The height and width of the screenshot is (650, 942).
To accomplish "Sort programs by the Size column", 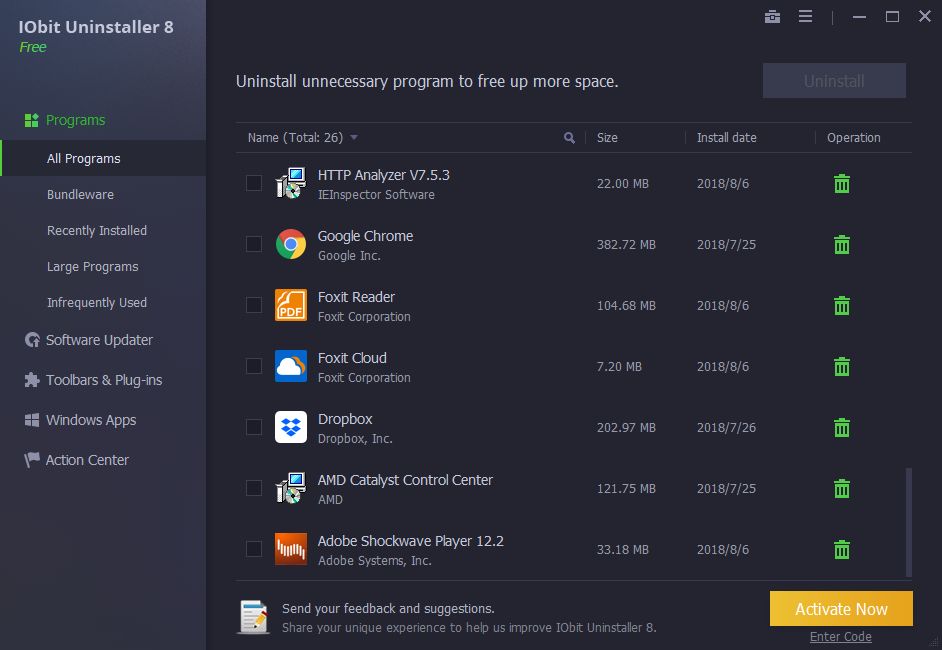I will point(607,138).
